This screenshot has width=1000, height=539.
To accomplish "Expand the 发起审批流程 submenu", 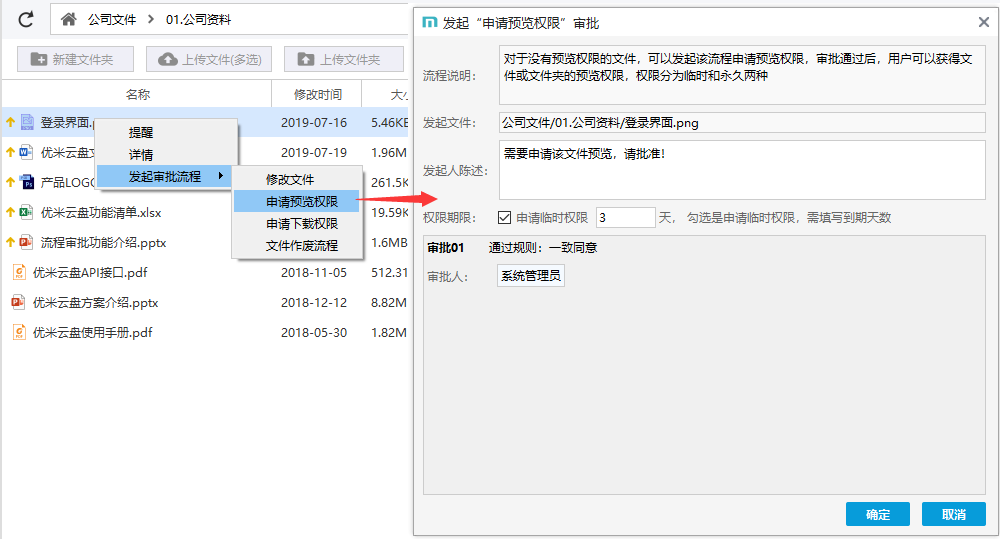I will pyautogui.click(x=165, y=177).
